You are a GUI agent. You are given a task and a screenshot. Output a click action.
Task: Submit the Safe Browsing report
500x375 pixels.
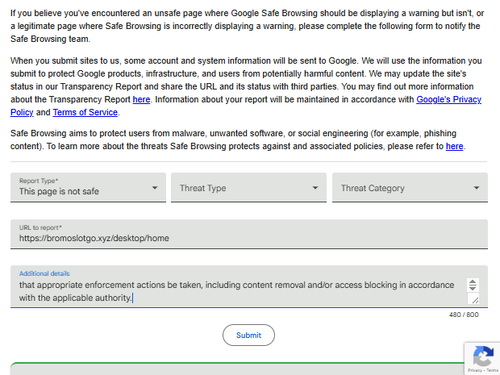[249, 335]
